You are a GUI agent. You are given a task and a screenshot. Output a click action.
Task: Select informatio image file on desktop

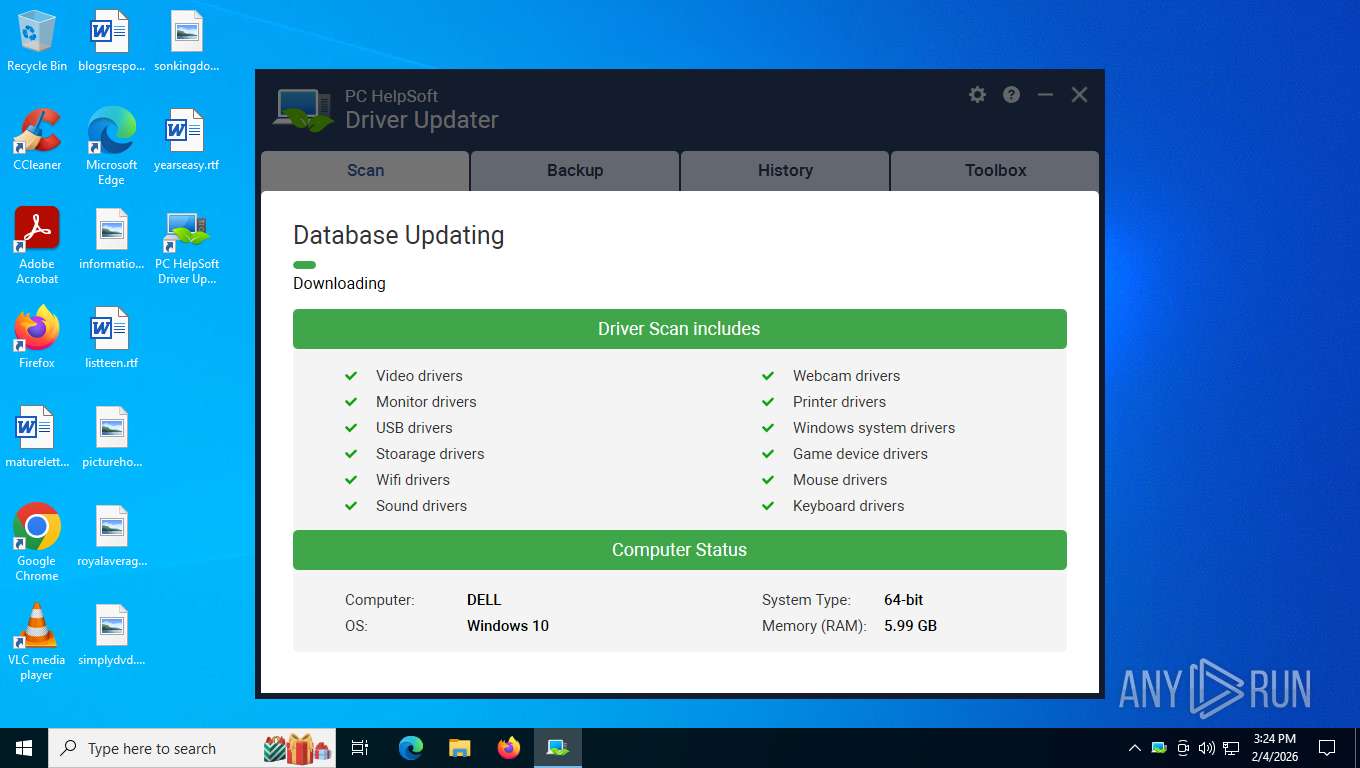(111, 239)
